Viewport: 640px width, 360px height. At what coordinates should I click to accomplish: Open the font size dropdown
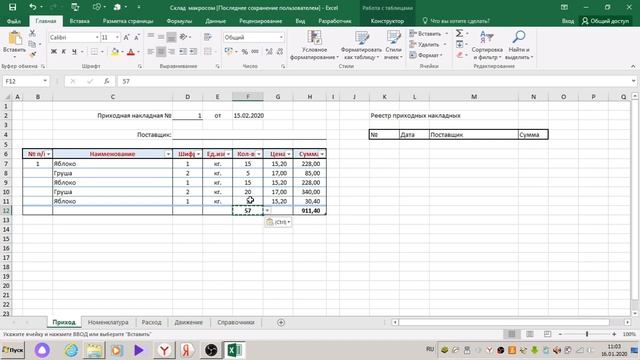117,37
